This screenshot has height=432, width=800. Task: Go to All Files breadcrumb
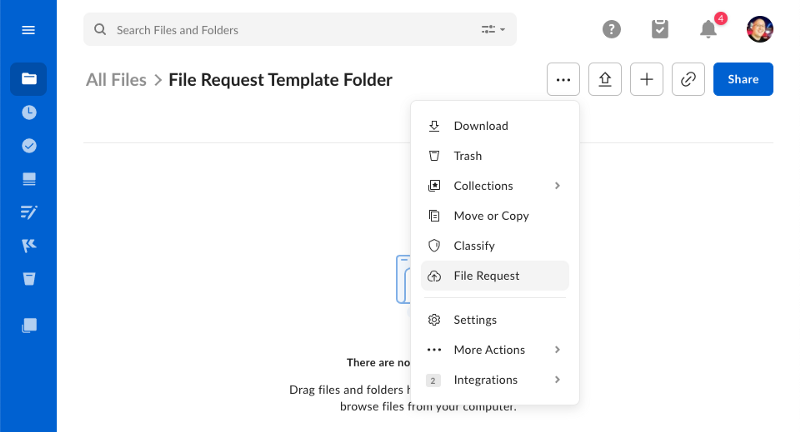click(116, 80)
